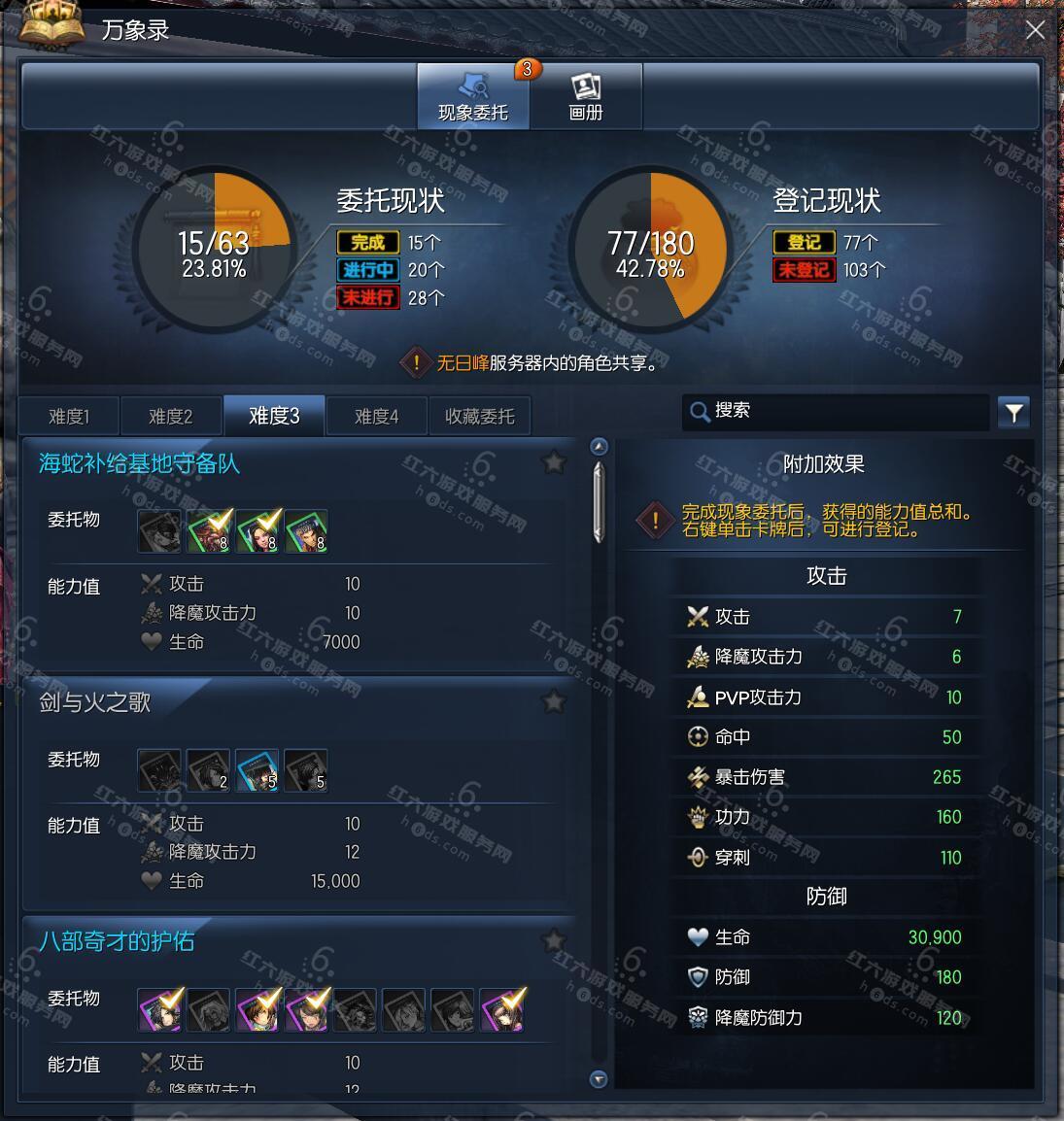Click the second green card in 海蛇补给基地守备队
Image resolution: width=1064 pixels, height=1121 pixels.
[257, 531]
